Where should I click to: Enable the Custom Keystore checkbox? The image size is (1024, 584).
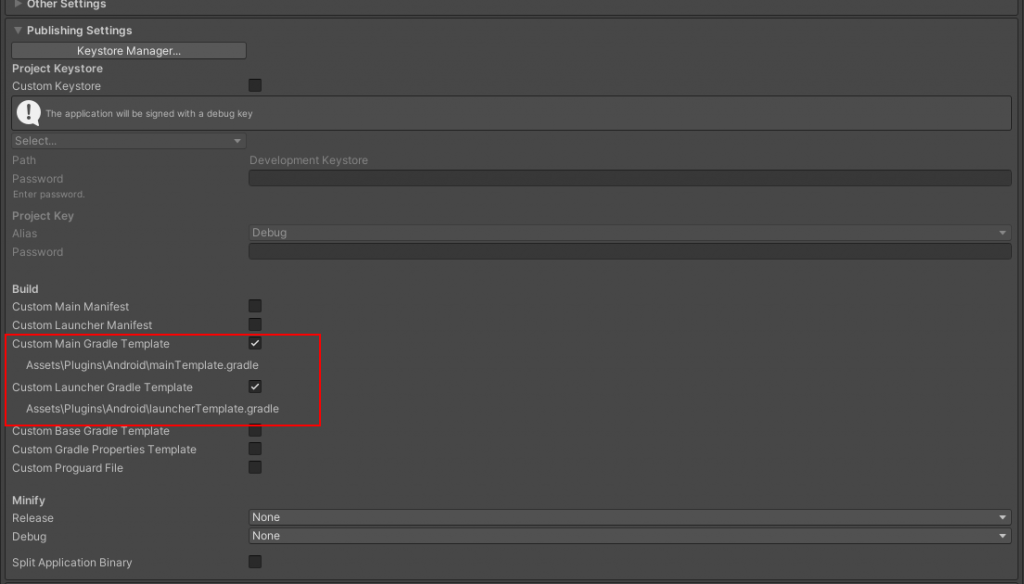255,86
